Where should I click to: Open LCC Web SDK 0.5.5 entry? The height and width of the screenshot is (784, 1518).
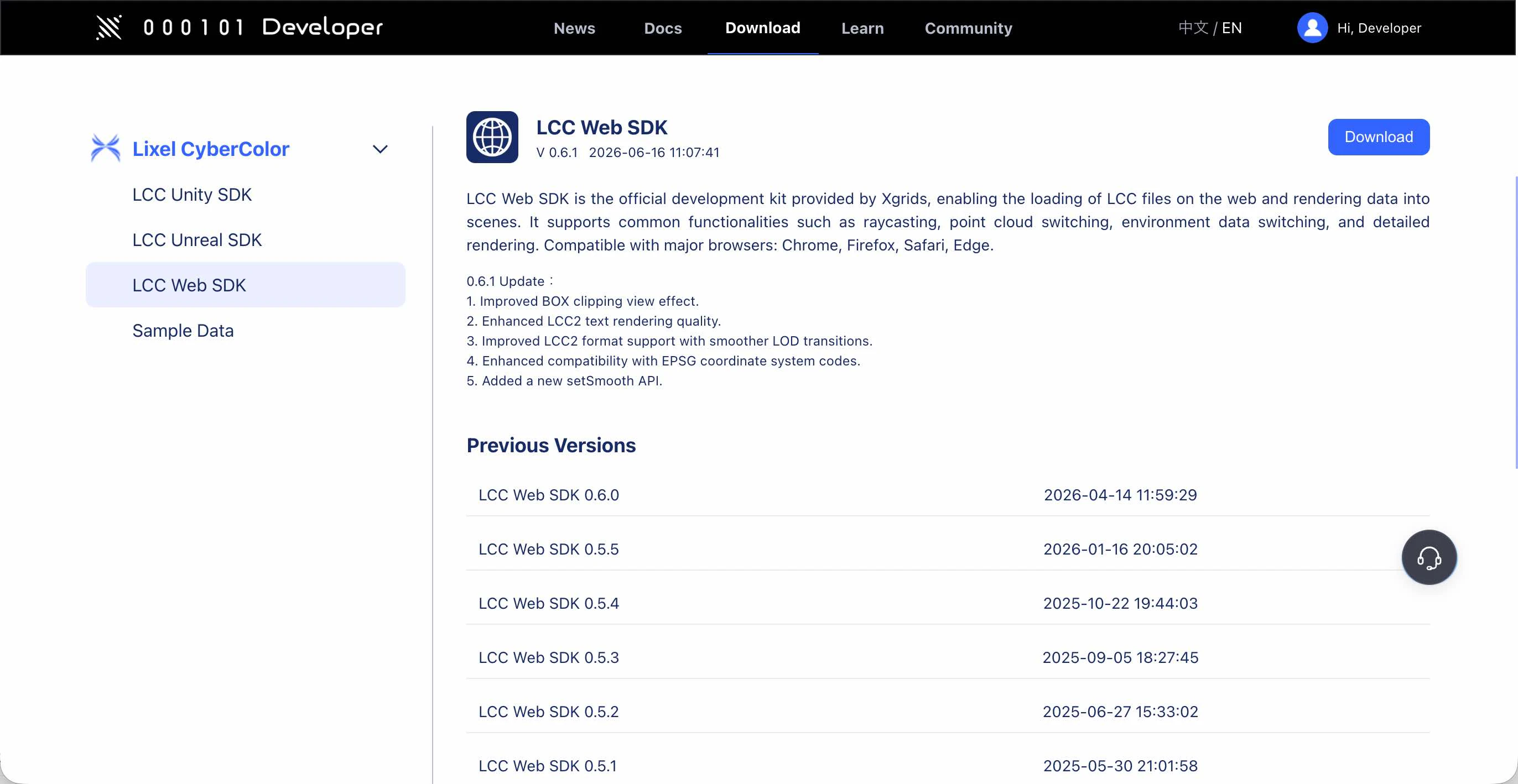[x=548, y=549]
